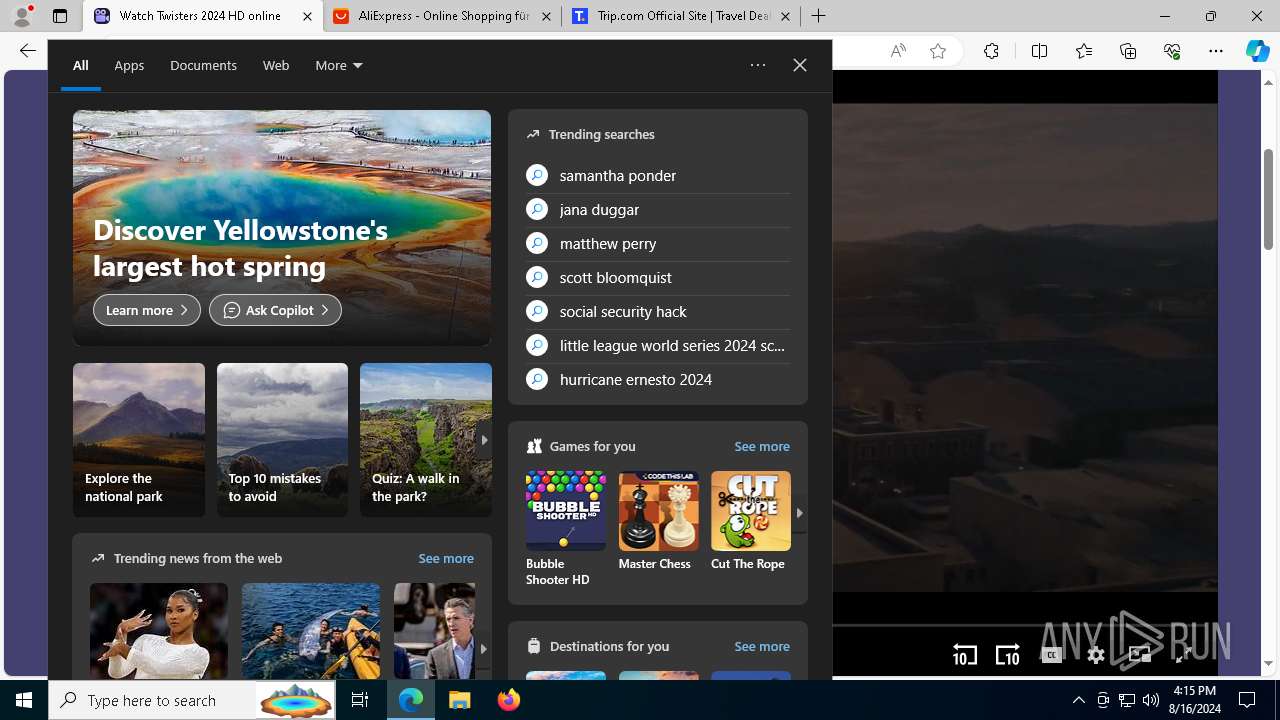Open Task View on taskbar
The image size is (1280, 720).
(360, 700)
